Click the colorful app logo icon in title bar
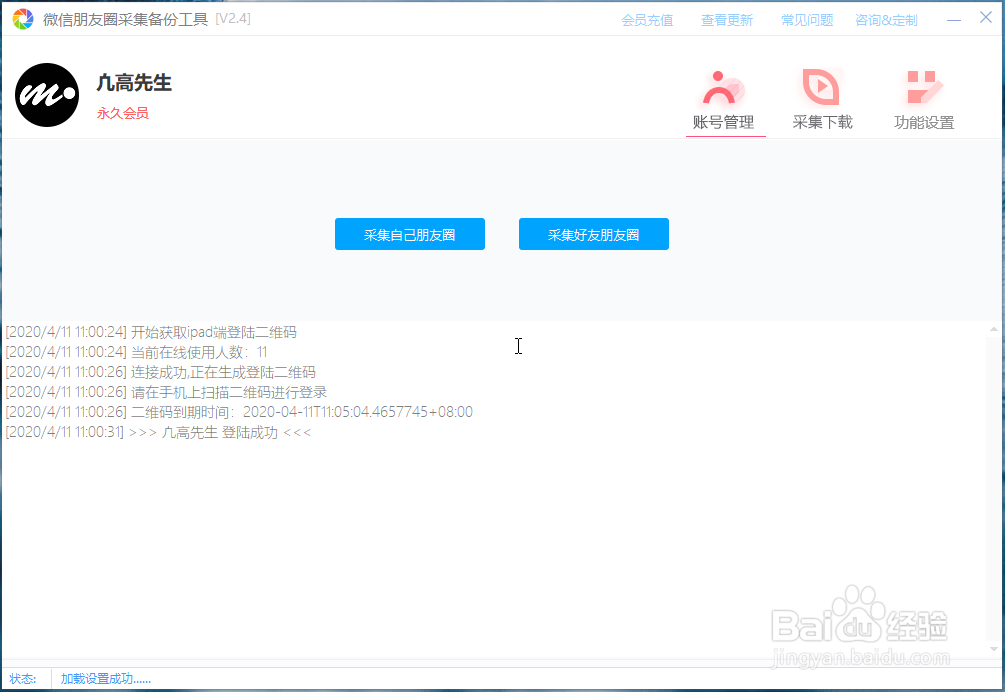 pyautogui.click(x=22, y=19)
